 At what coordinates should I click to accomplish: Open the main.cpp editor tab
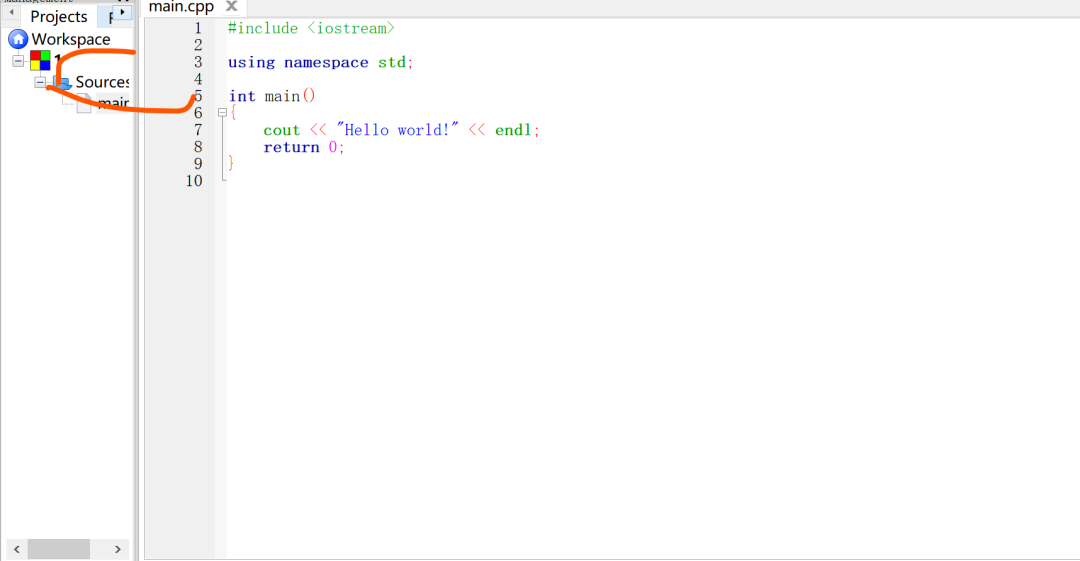182,7
